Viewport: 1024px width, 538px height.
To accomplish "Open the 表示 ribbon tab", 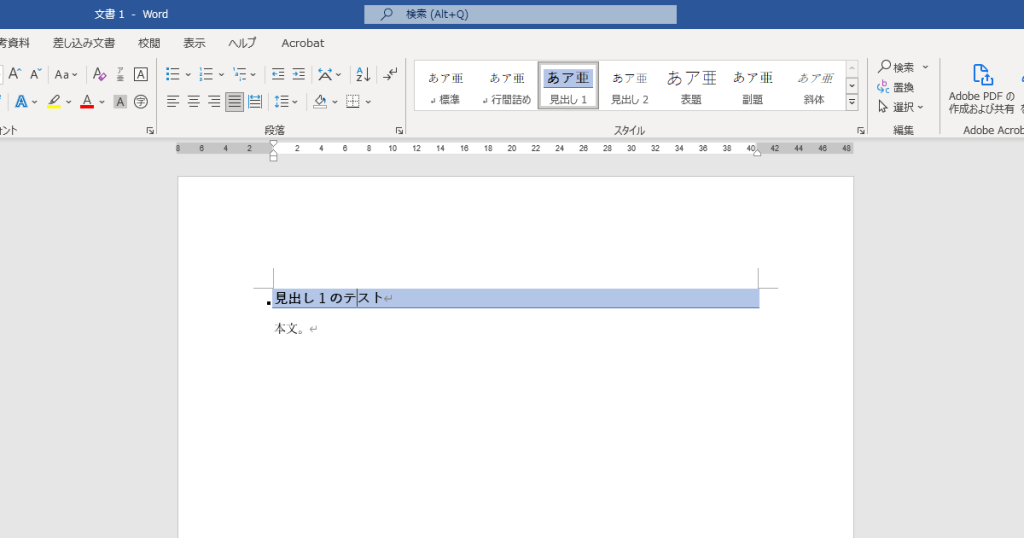I will pos(194,43).
